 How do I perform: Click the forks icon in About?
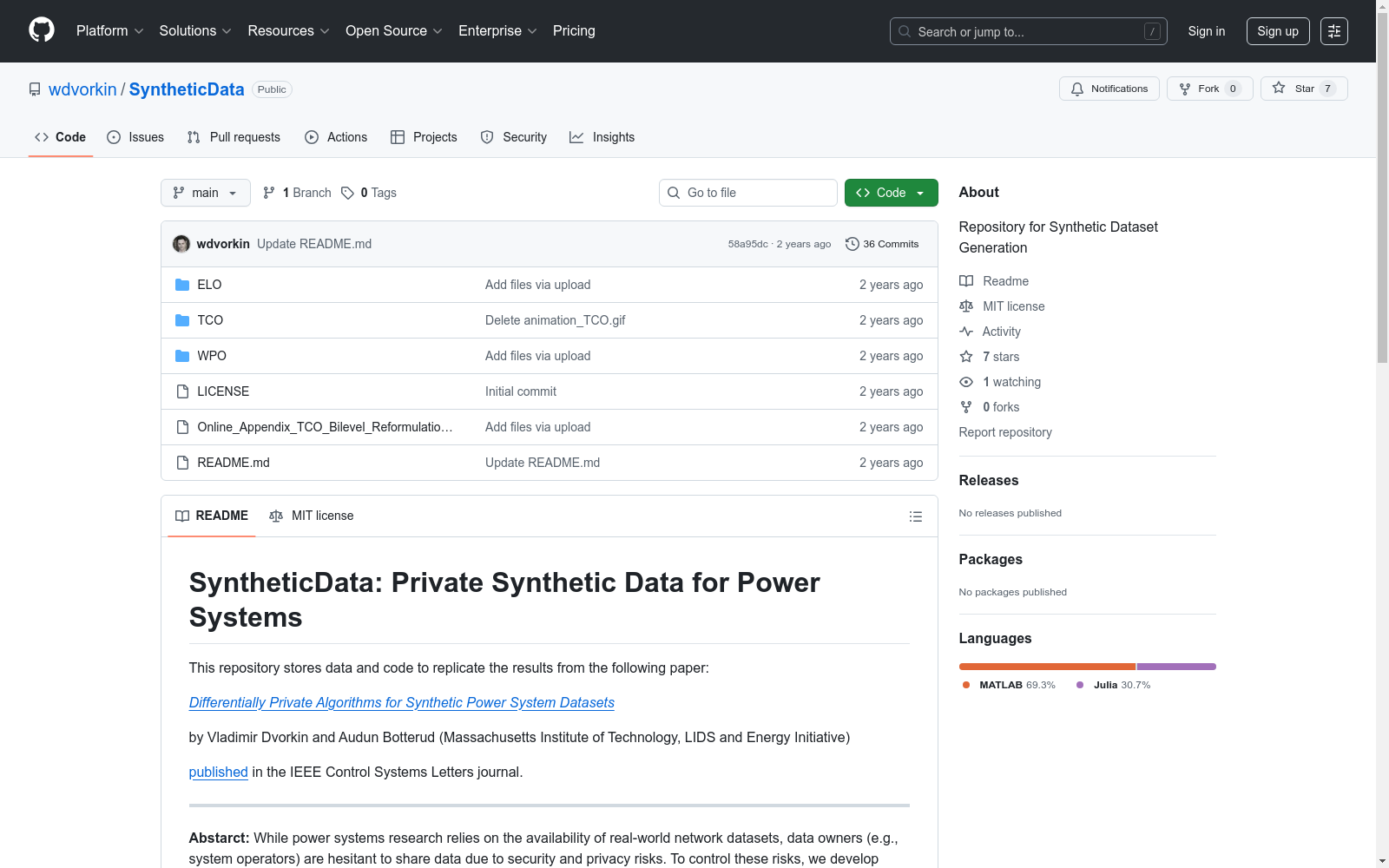pyautogui.click(x=966, y=407)
